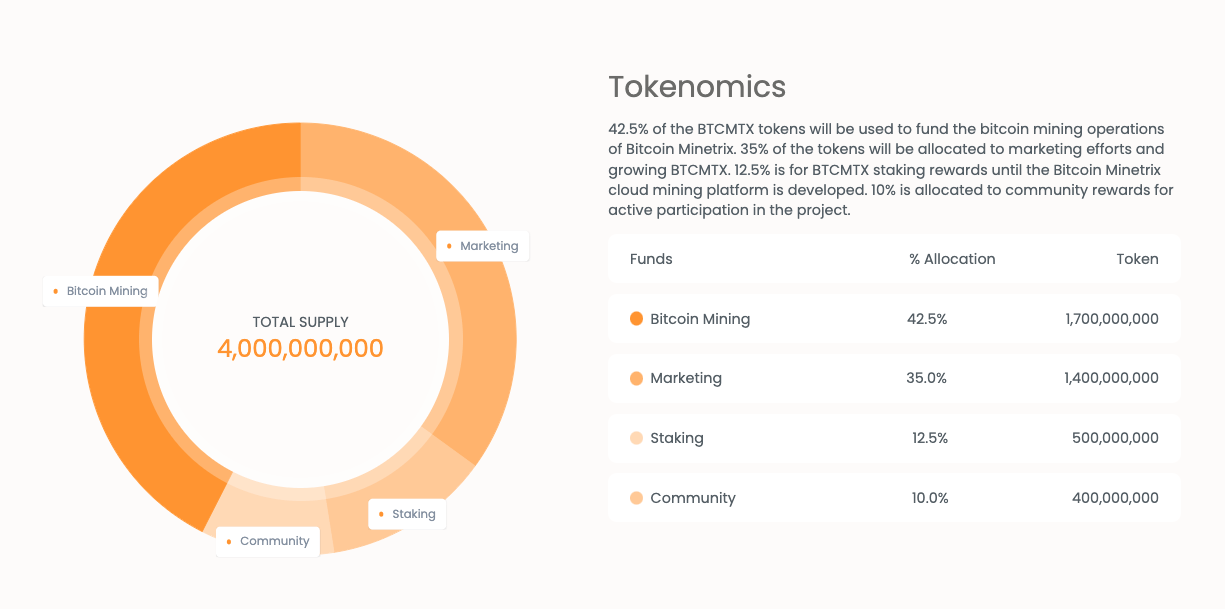Click the Token column header
1225x609 pixels.
1137,259
